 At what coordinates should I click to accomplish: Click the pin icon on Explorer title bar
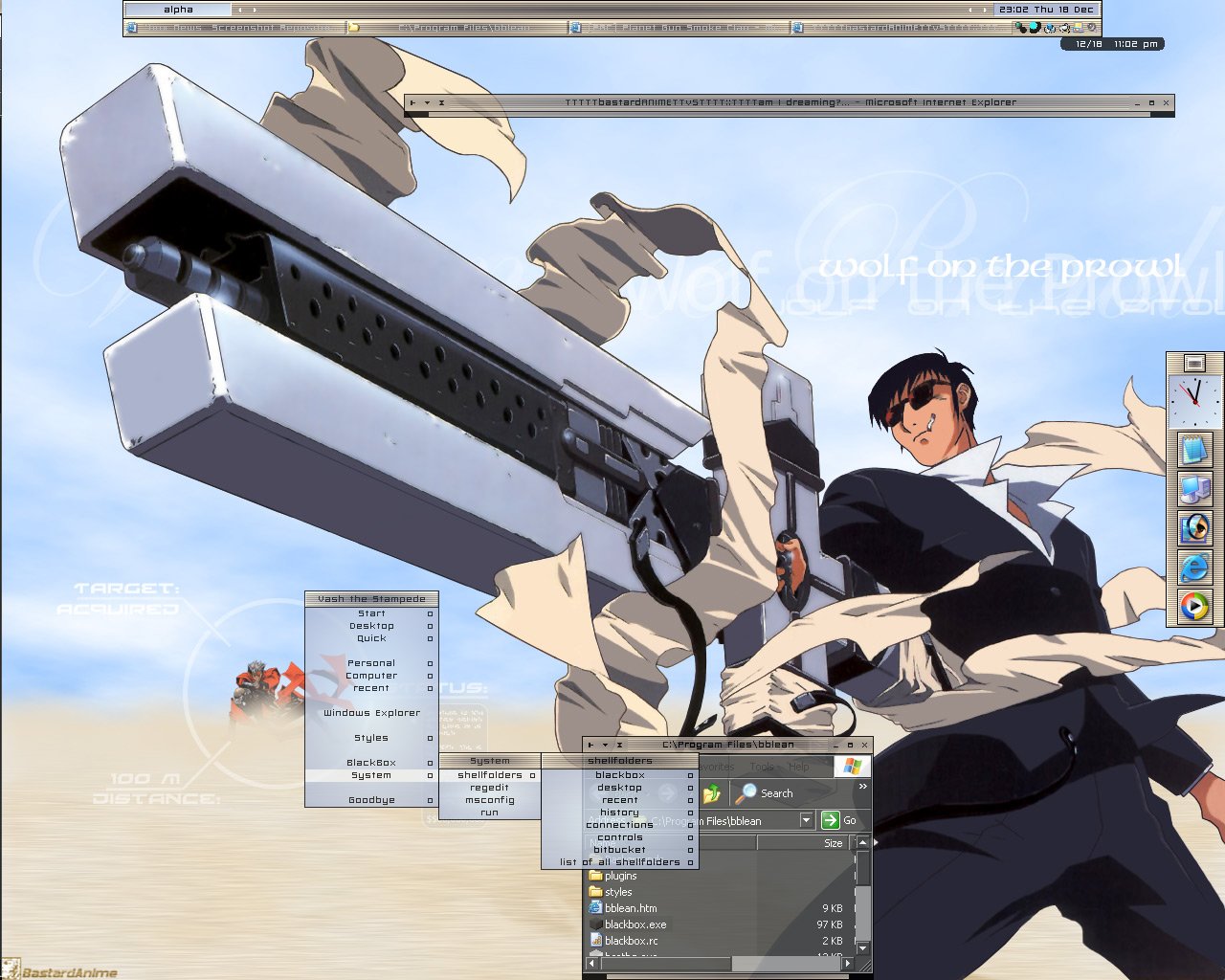point(590,745)
